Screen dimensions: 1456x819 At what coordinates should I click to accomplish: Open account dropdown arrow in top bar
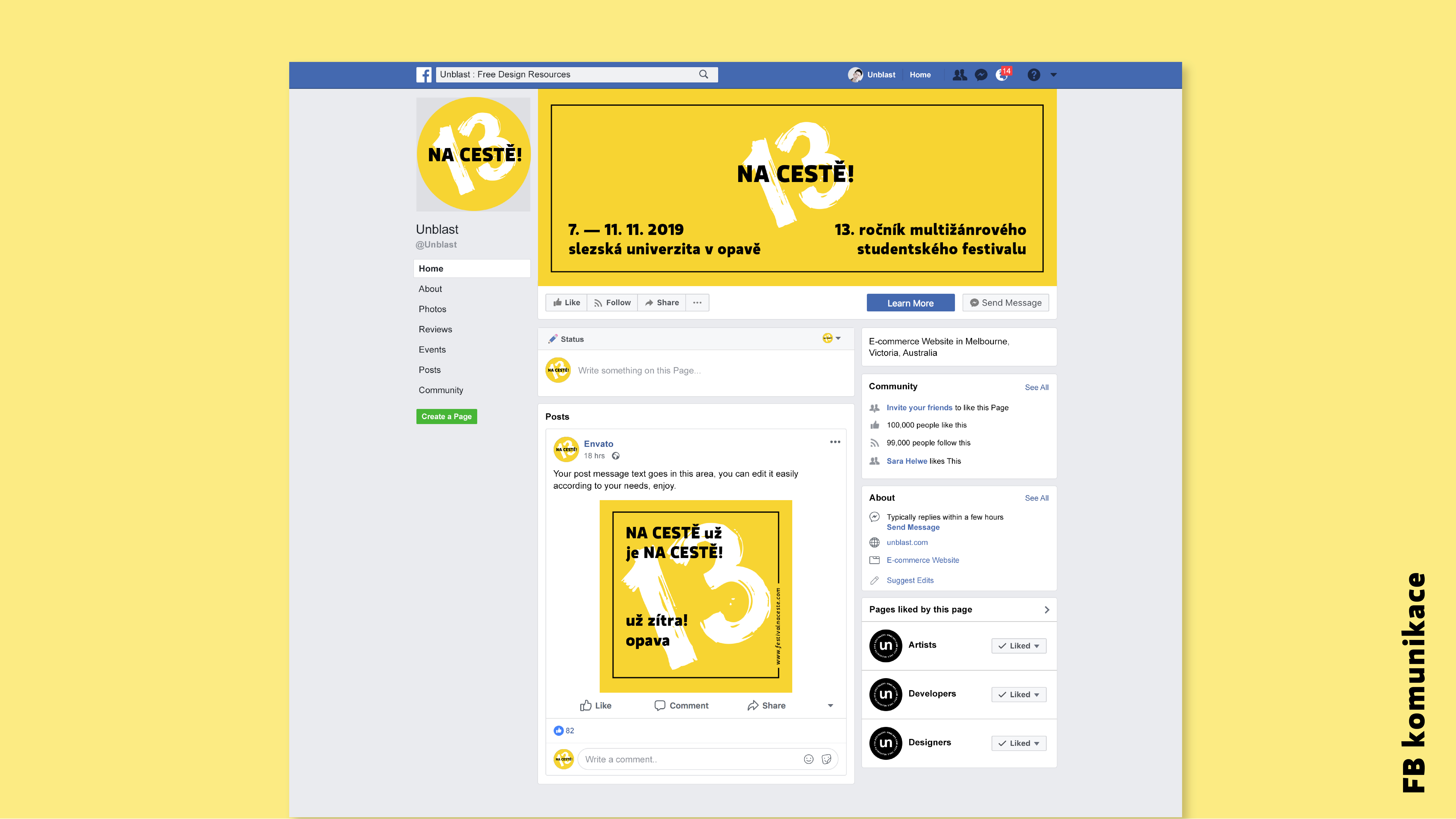click(1054, 75)
